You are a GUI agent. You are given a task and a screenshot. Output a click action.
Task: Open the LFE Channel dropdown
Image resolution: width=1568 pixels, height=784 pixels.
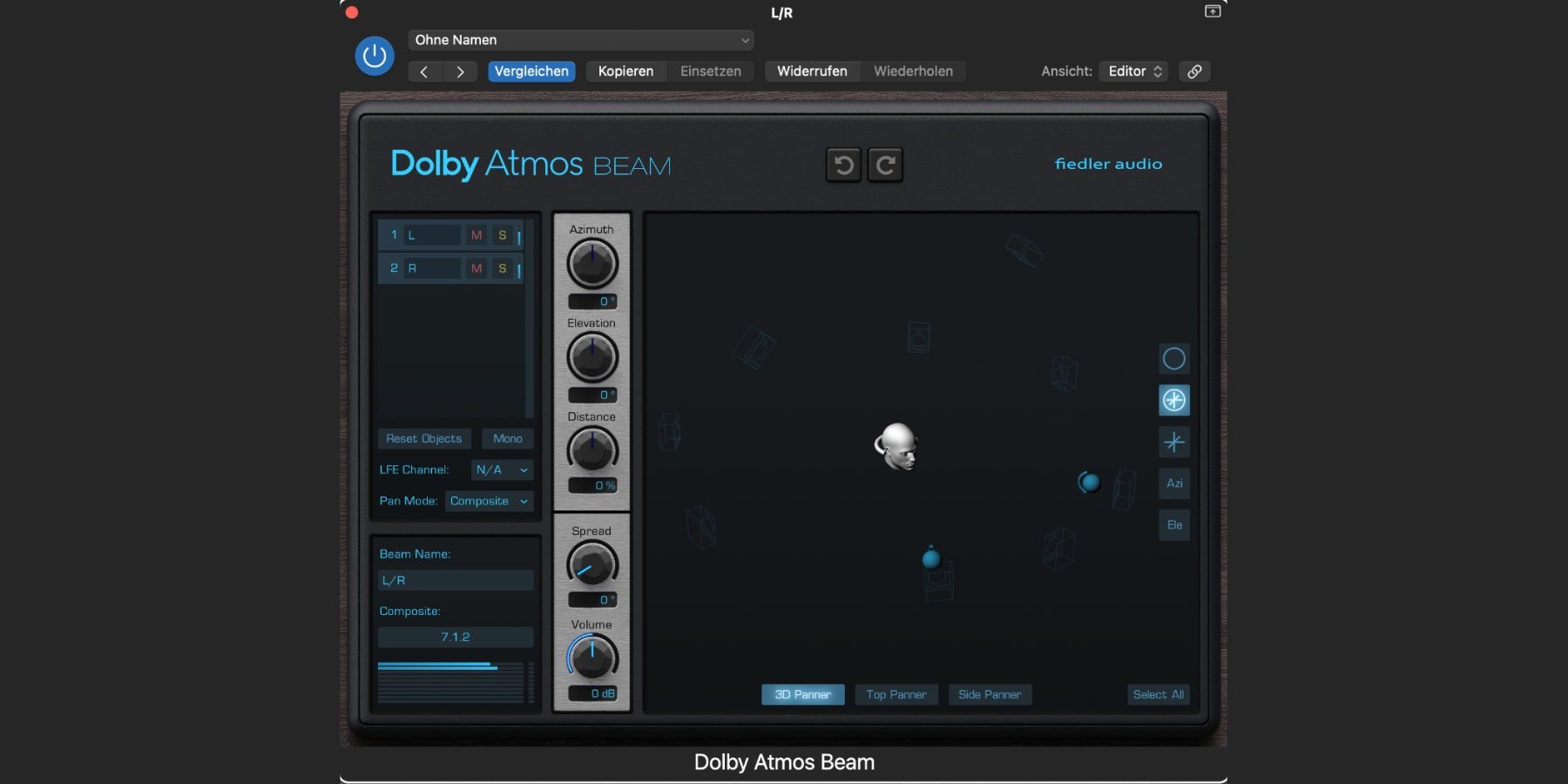(502, 470)
